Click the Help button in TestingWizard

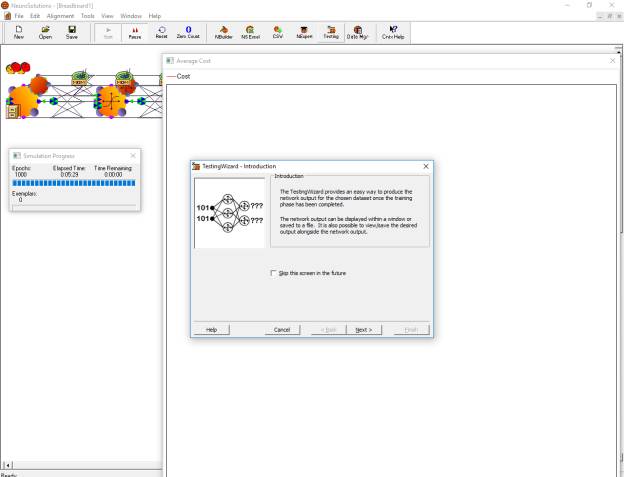[211, 329]
